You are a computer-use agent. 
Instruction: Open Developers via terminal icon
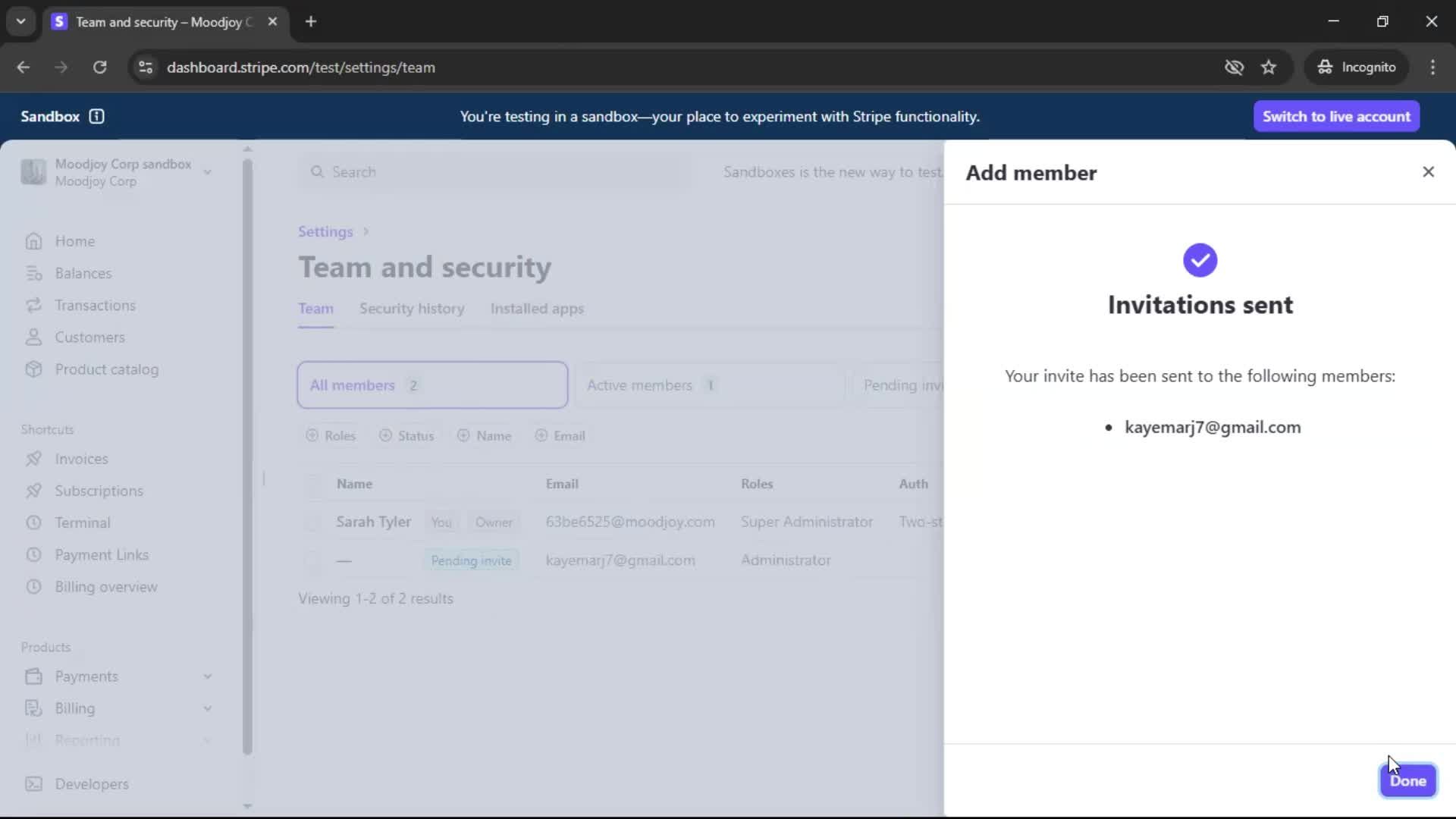(33, 784)
